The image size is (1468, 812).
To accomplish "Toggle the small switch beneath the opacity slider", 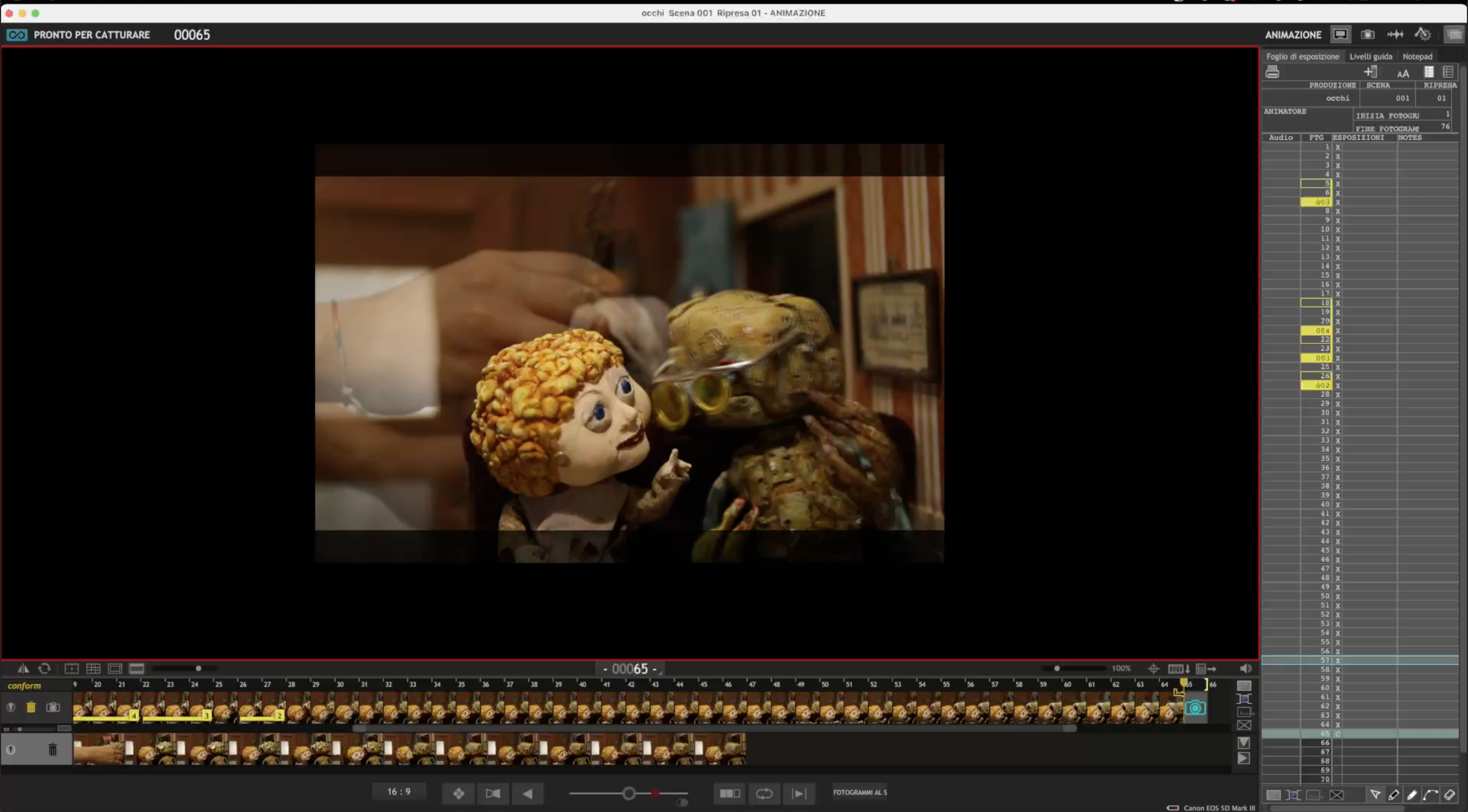I will [681, 803].
